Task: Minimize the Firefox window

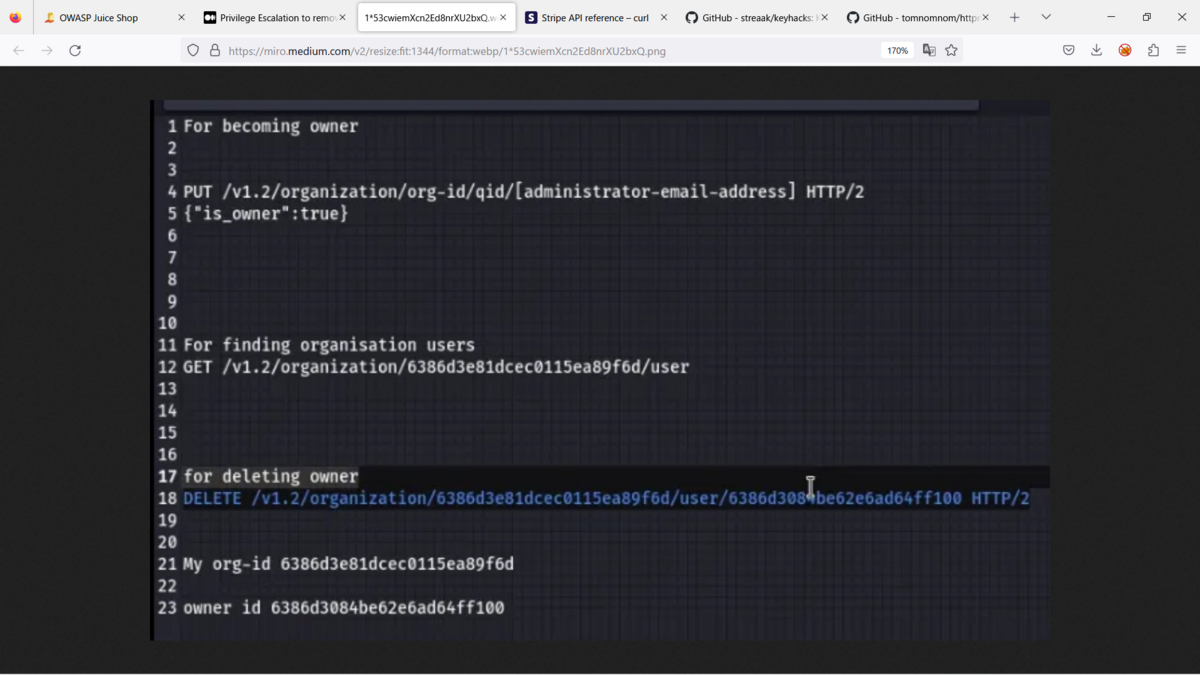Action: (1111, 17)
